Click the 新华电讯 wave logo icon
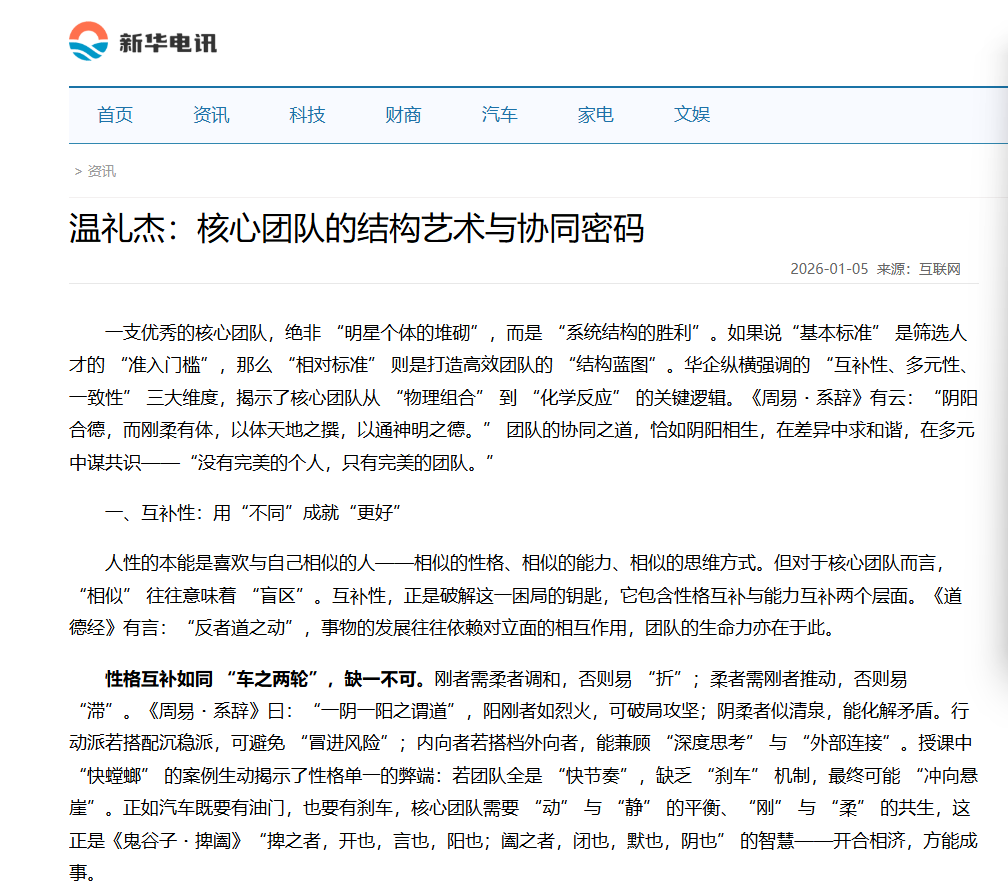The image size is (1008, 896). point(90,42)
